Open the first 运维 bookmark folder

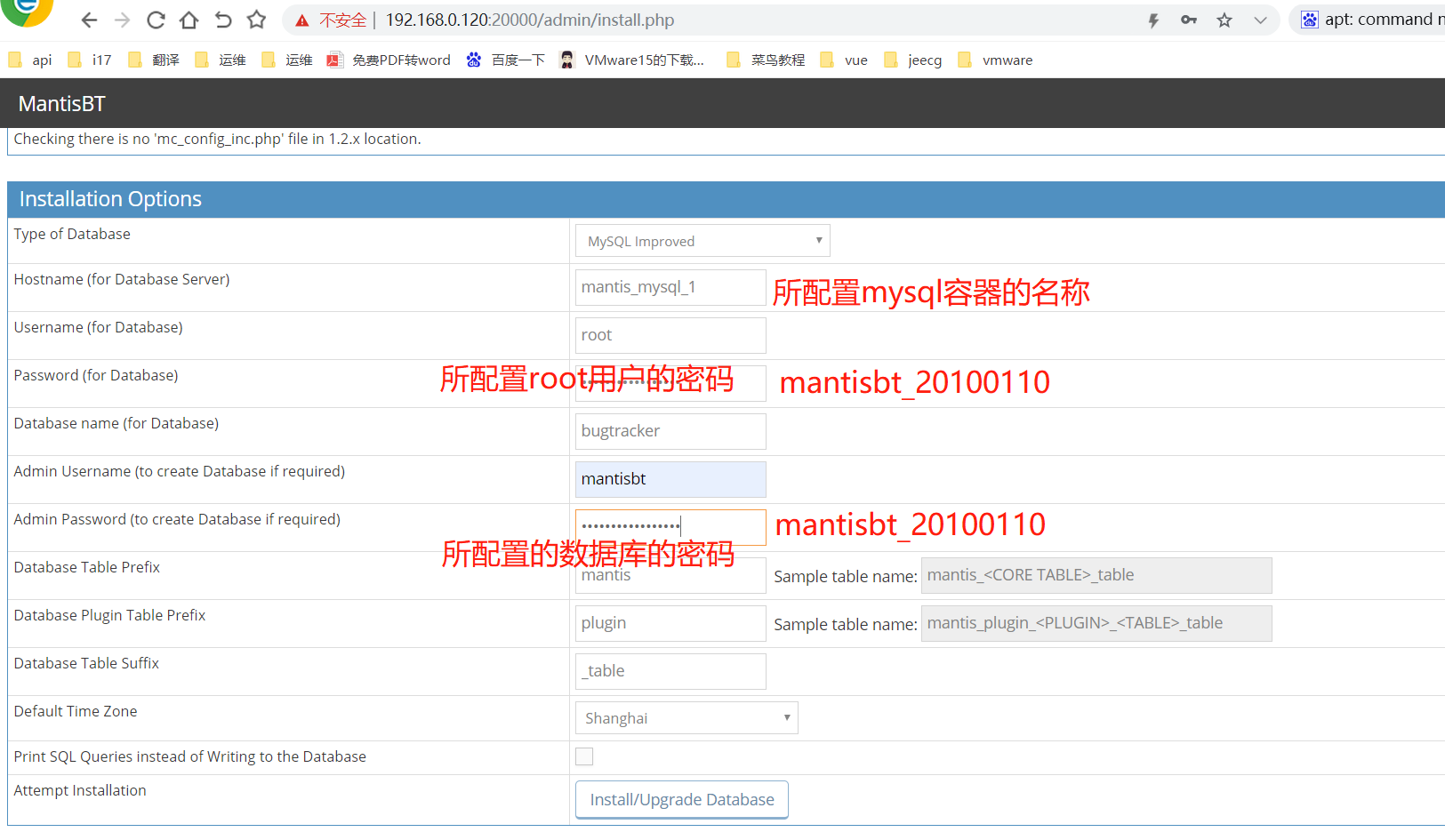[x=221, y=60]
